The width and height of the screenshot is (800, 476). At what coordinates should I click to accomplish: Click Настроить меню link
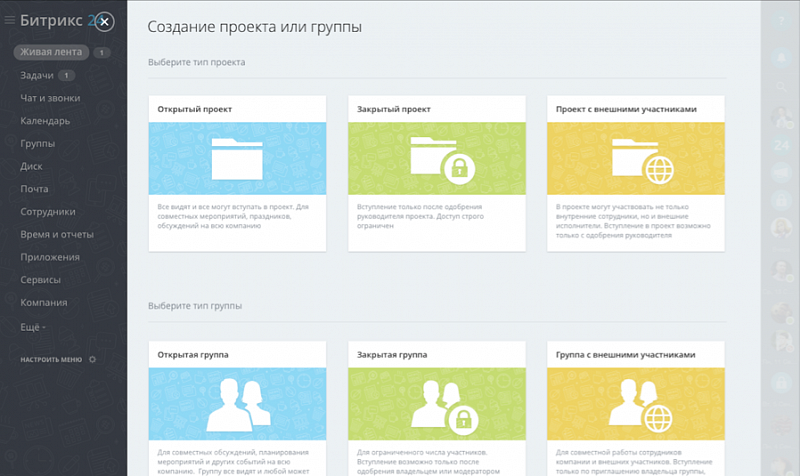[51, 359]
